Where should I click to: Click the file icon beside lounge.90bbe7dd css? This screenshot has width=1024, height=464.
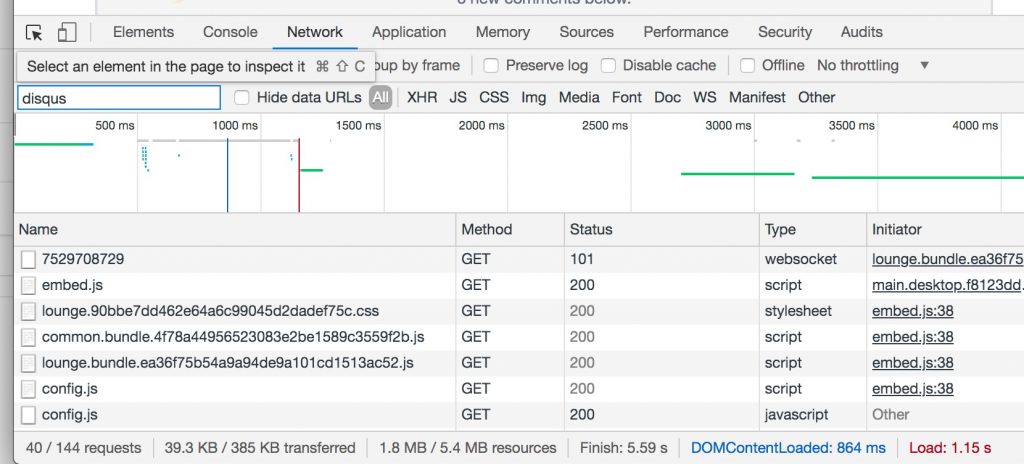28,311
